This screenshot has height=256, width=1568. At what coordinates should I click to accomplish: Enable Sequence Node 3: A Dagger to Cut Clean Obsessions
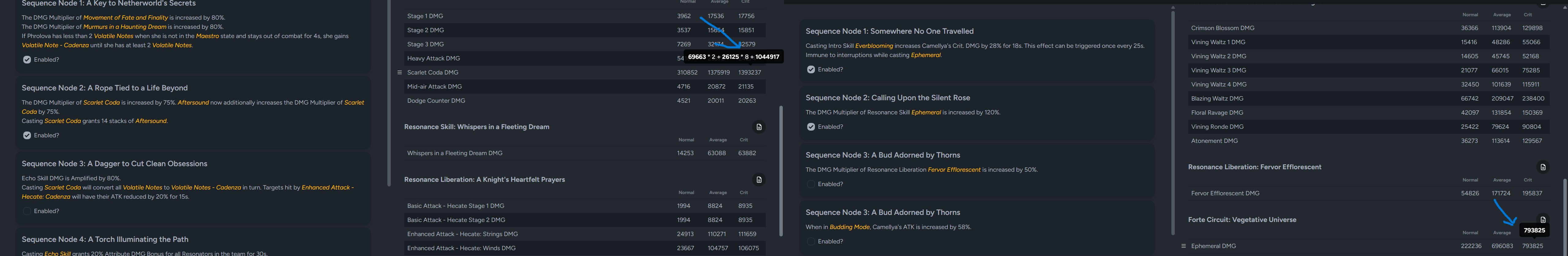click(x=27, y=211)
